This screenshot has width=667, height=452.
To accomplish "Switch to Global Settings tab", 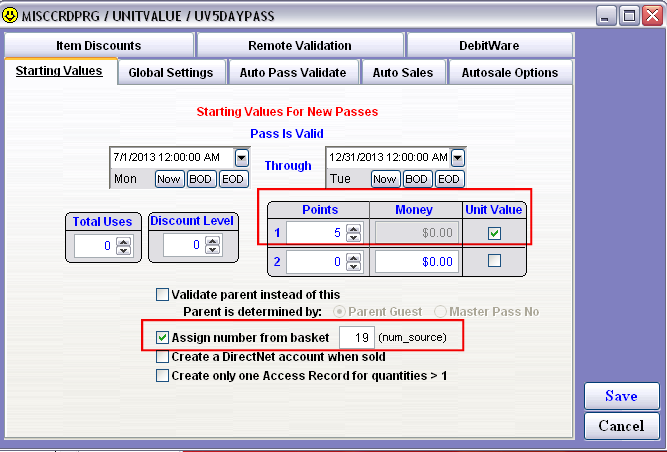I will (171, 73).
